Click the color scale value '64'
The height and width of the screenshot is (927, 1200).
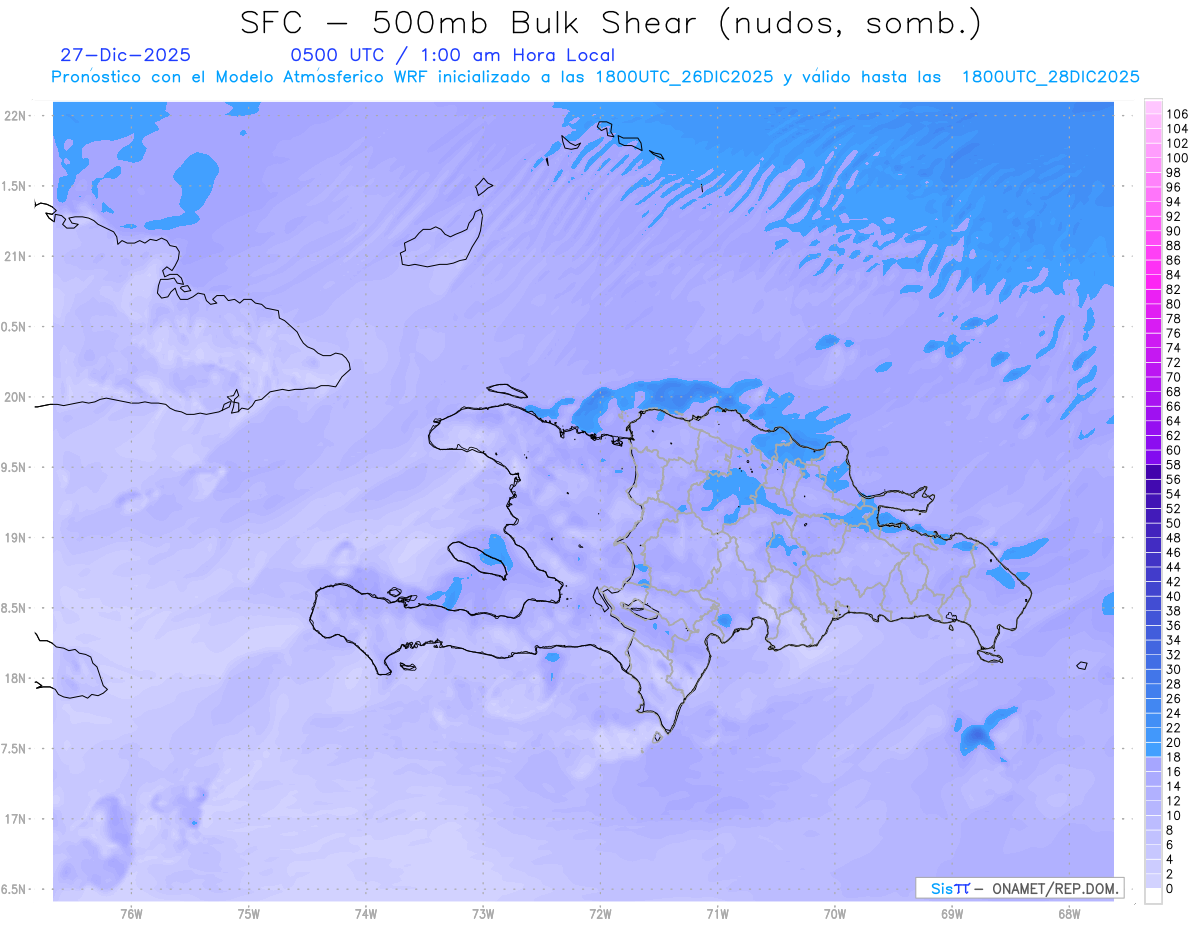1174,421
